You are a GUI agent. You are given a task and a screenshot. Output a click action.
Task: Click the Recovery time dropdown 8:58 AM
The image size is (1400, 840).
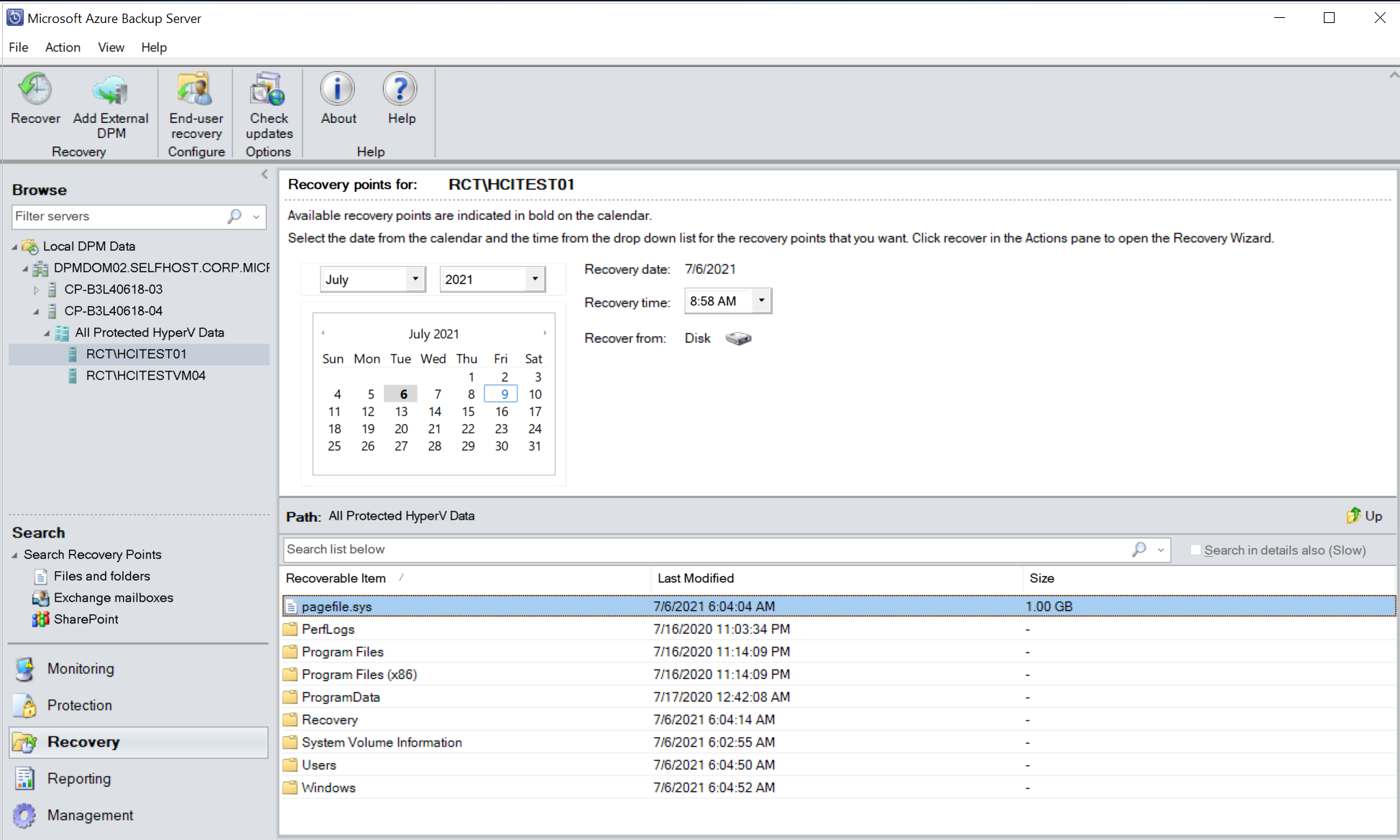click(727, 300)
